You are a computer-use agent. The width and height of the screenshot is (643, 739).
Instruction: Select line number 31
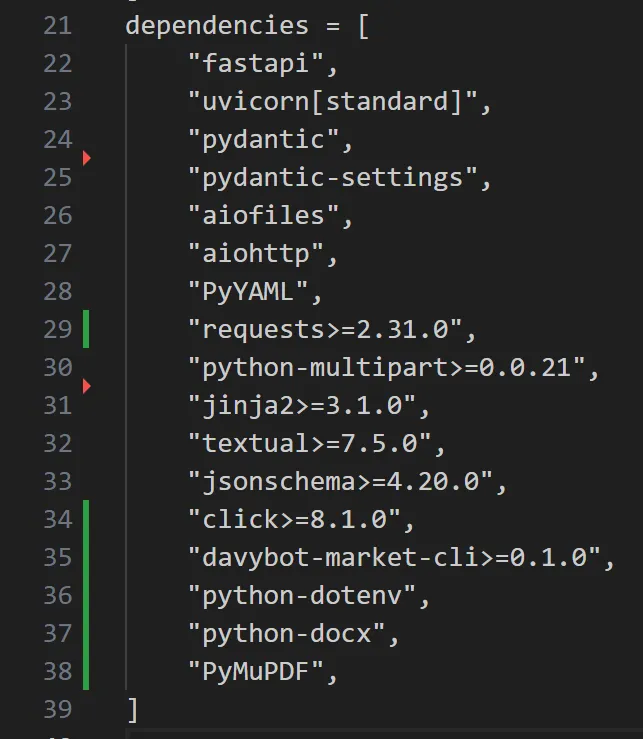(x=58, y=405)
